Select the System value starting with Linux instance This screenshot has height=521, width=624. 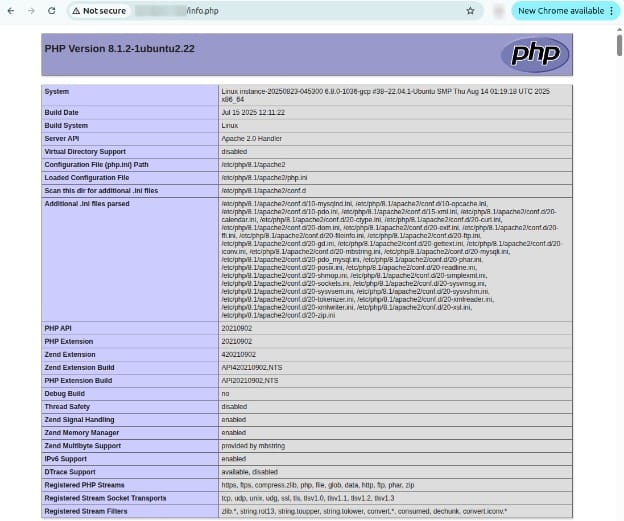coord(386,96)
